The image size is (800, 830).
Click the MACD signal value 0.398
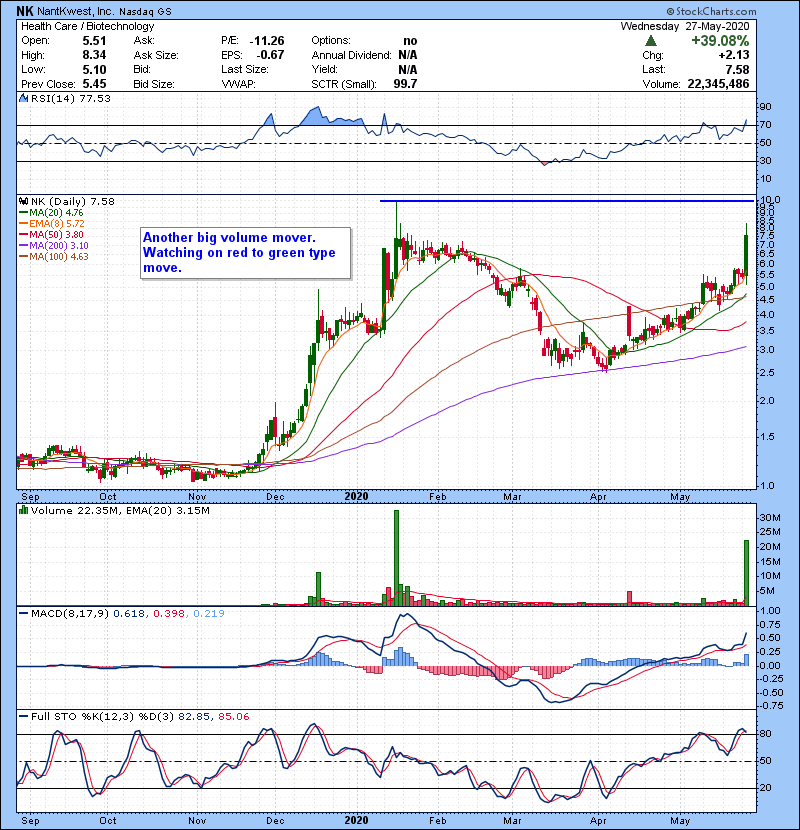169,613
